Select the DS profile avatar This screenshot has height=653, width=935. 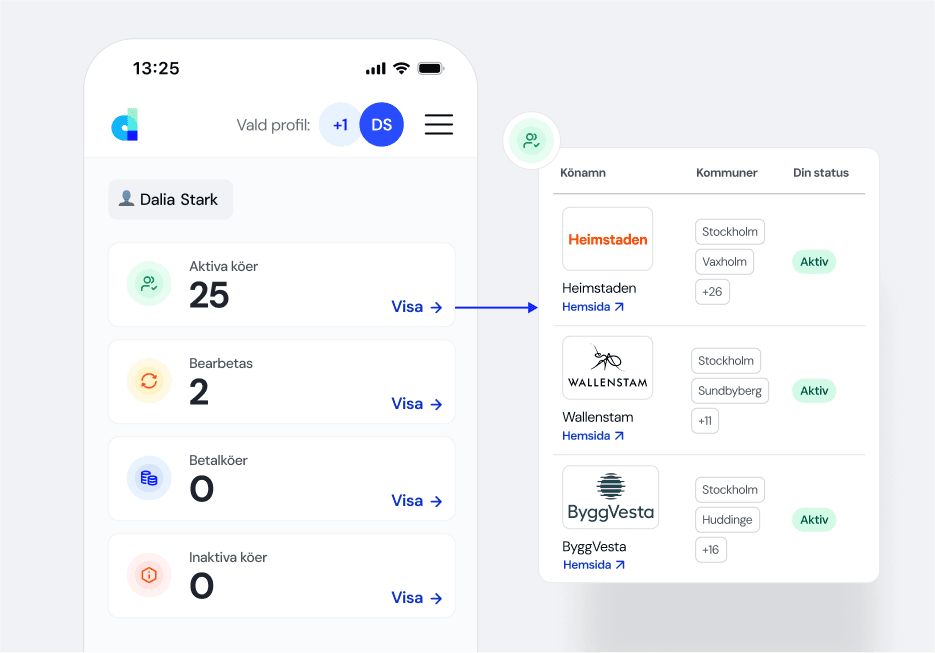(381, 125)
